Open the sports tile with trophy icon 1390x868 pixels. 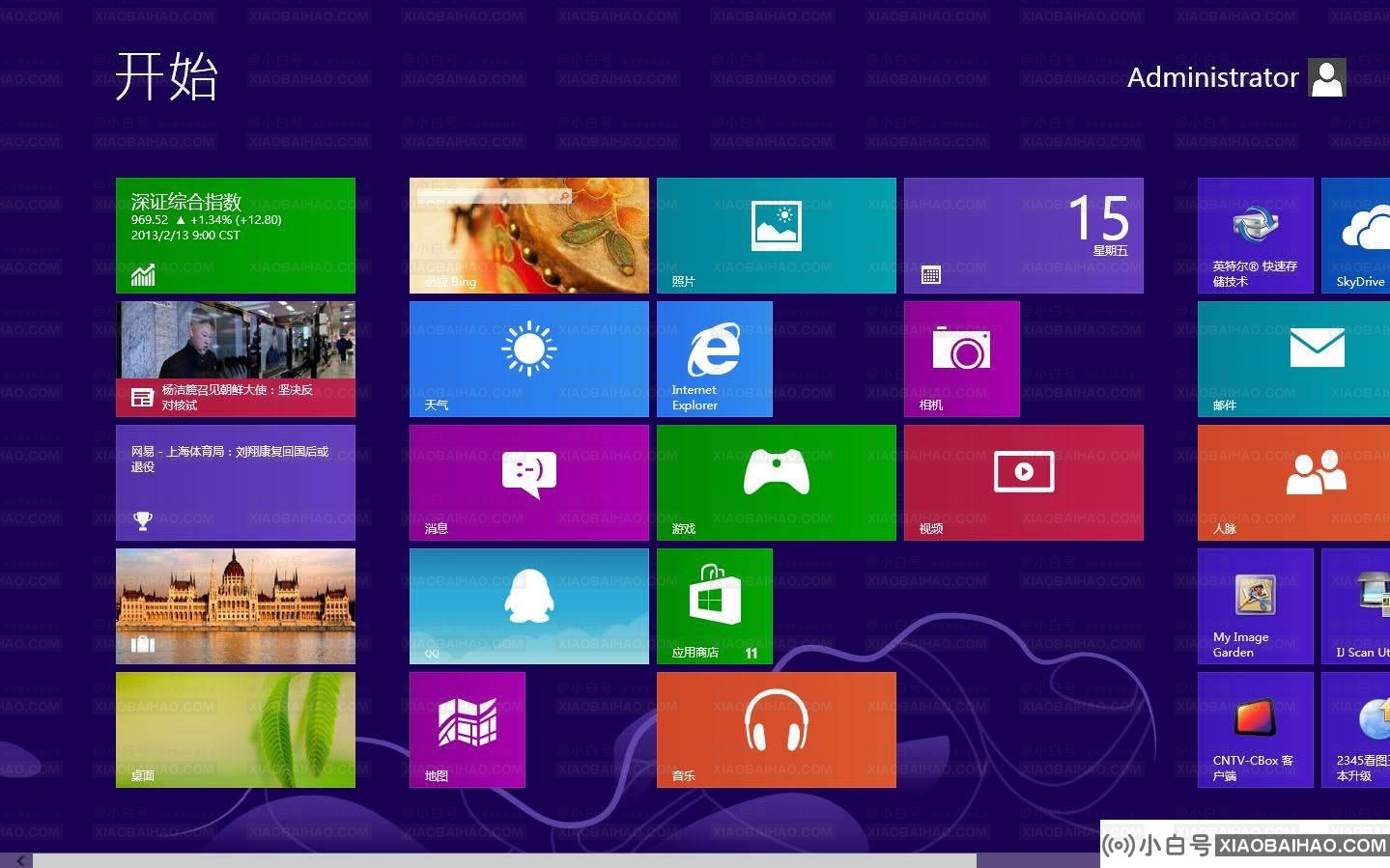coord(236,483)
